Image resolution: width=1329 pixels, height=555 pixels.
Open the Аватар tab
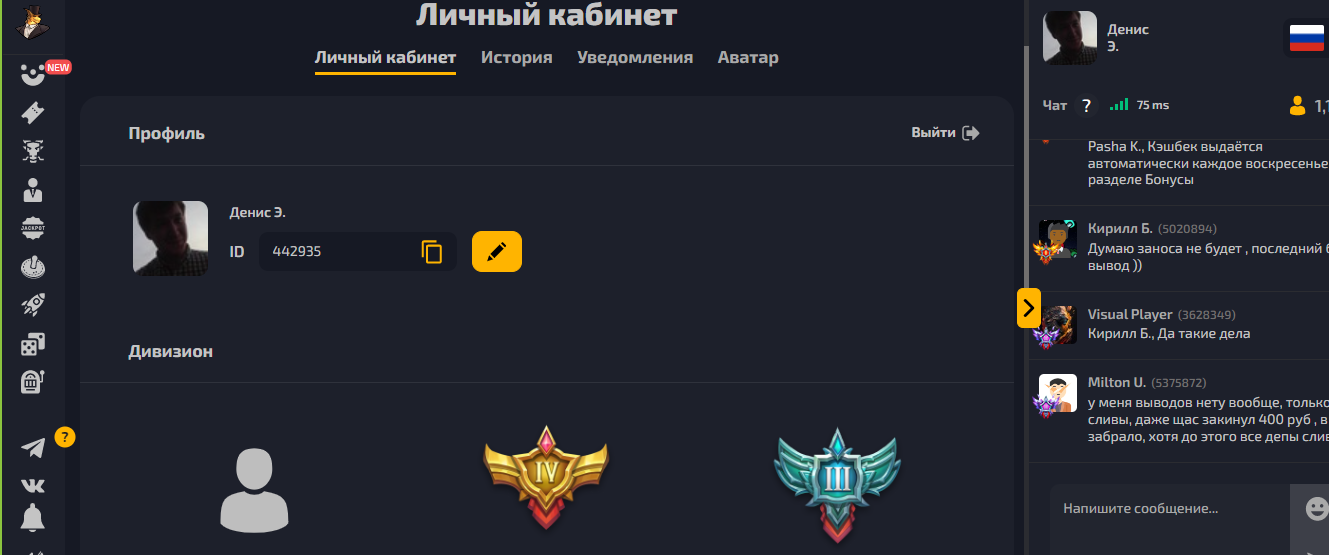tap(748, 57)
